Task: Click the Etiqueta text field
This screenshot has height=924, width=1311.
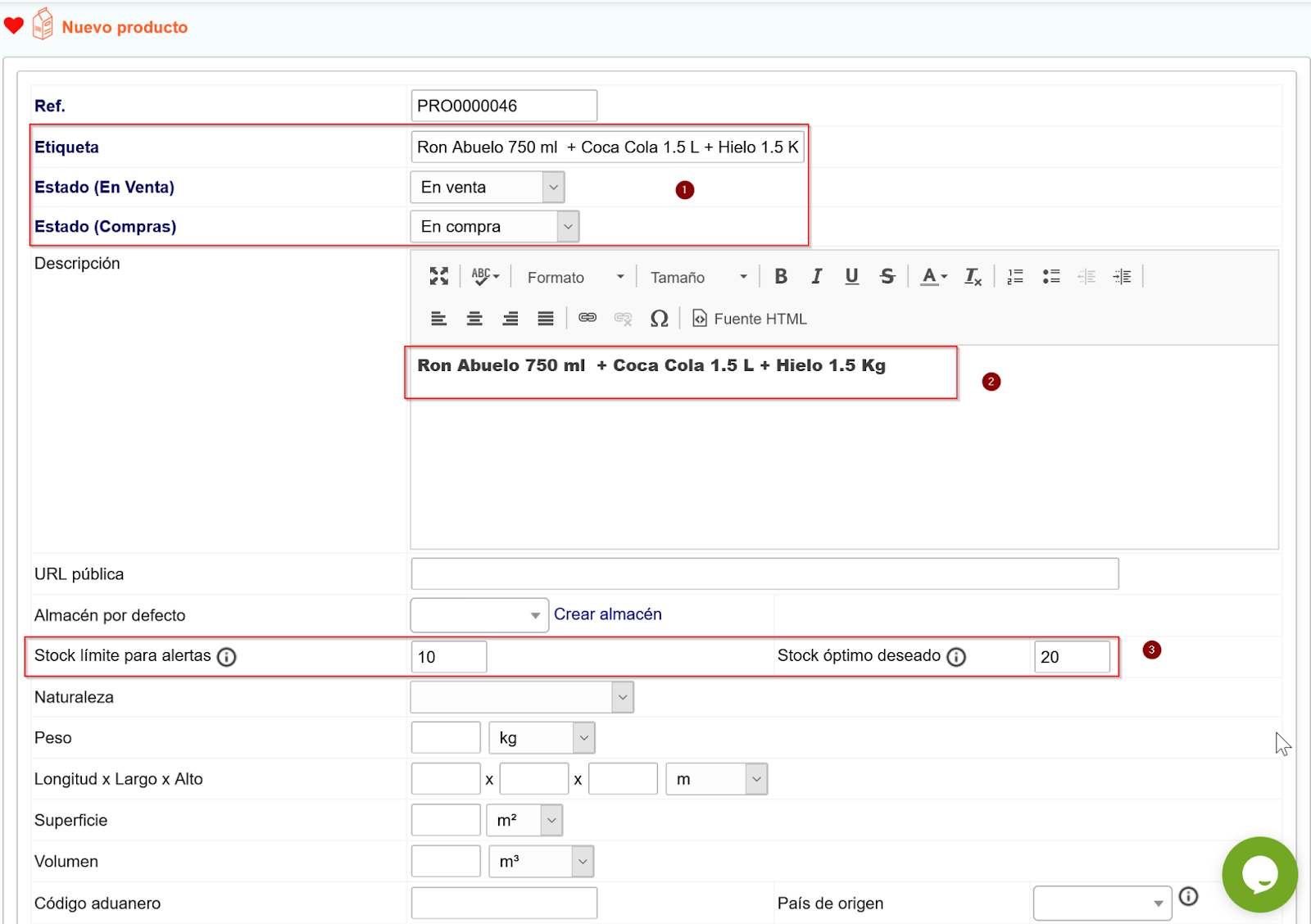Action: [x=607, y=147]
